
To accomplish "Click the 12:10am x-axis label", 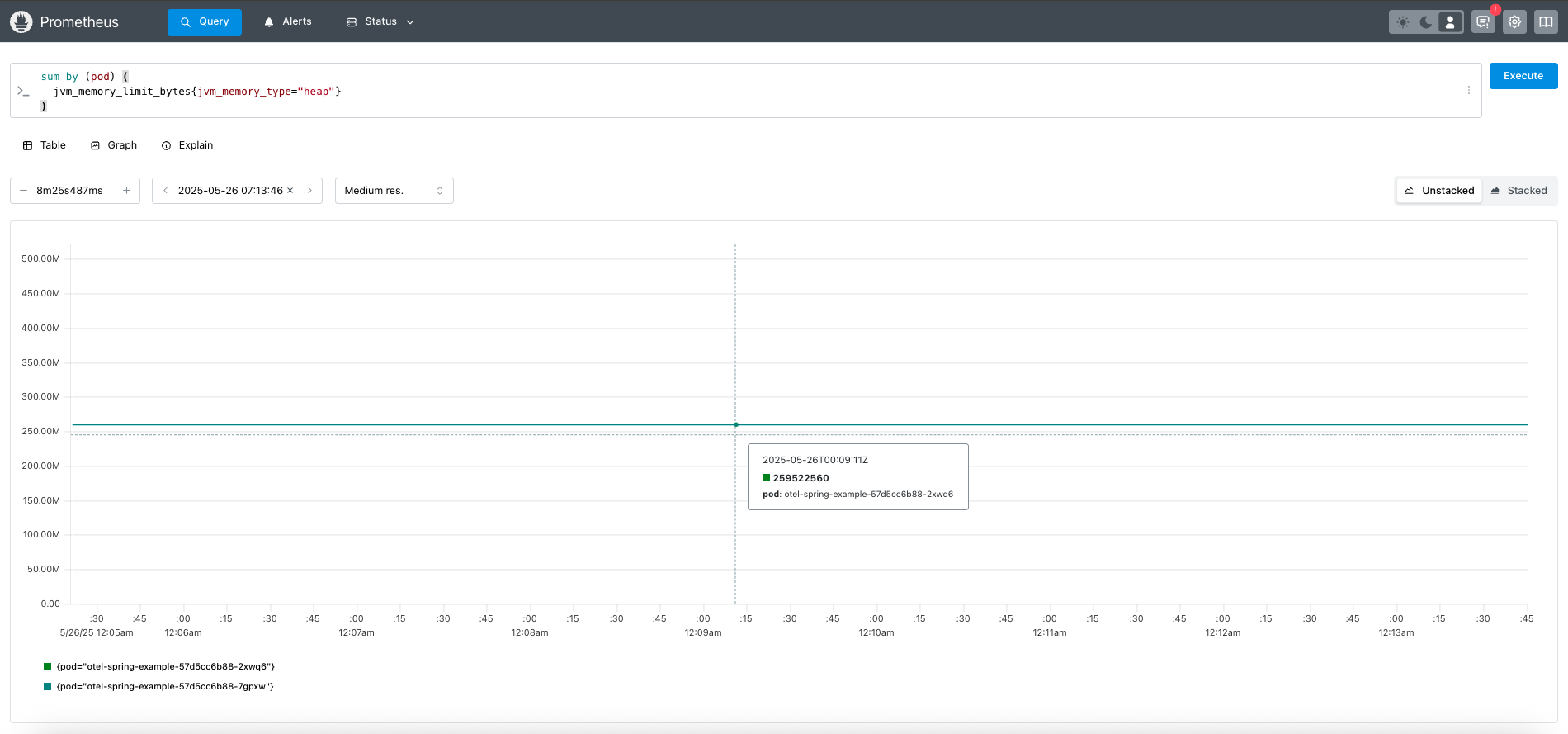I will pos(876,632).
